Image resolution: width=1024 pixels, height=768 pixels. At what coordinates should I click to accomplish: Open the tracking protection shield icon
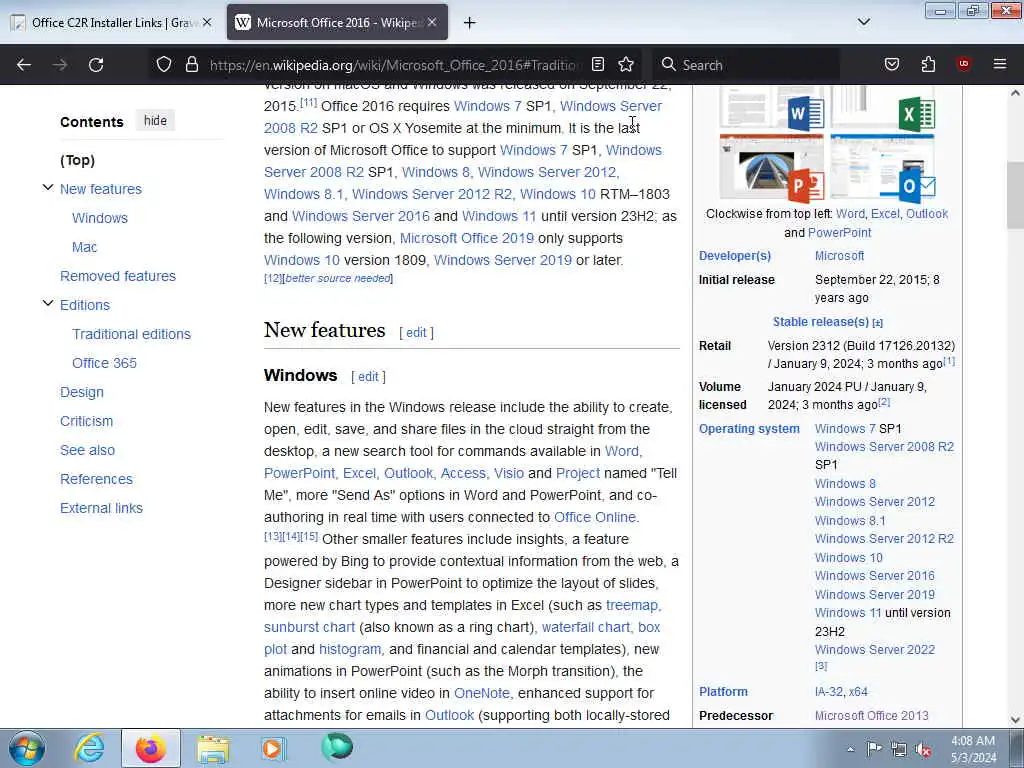coord(164,64)
